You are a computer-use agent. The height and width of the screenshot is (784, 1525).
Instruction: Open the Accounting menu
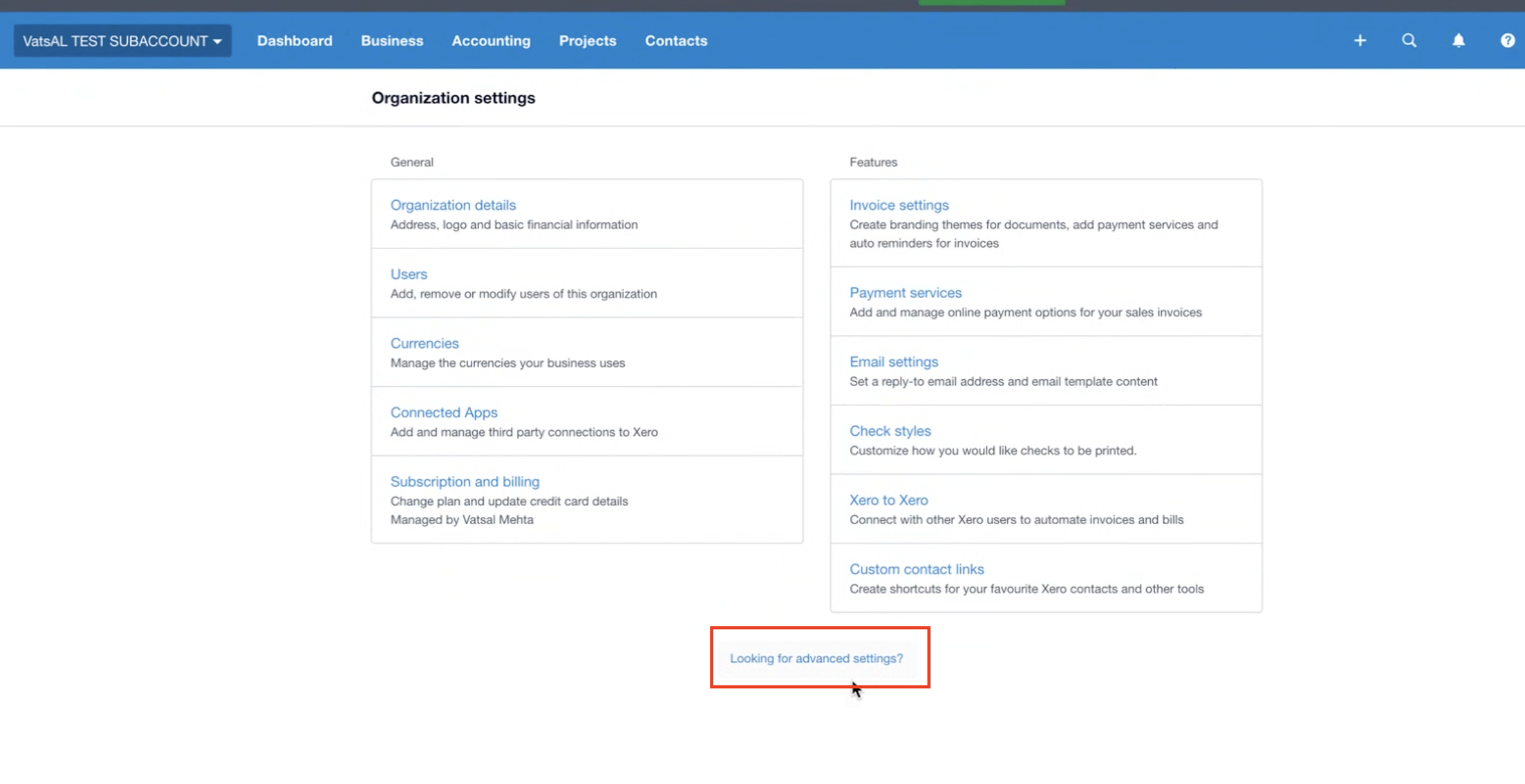point(491,41)
